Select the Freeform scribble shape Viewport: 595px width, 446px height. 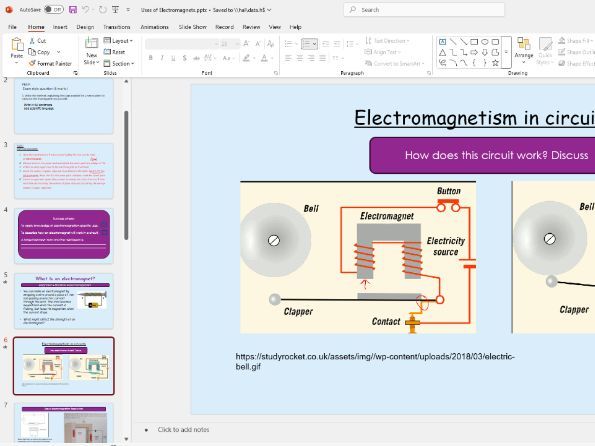442,63
